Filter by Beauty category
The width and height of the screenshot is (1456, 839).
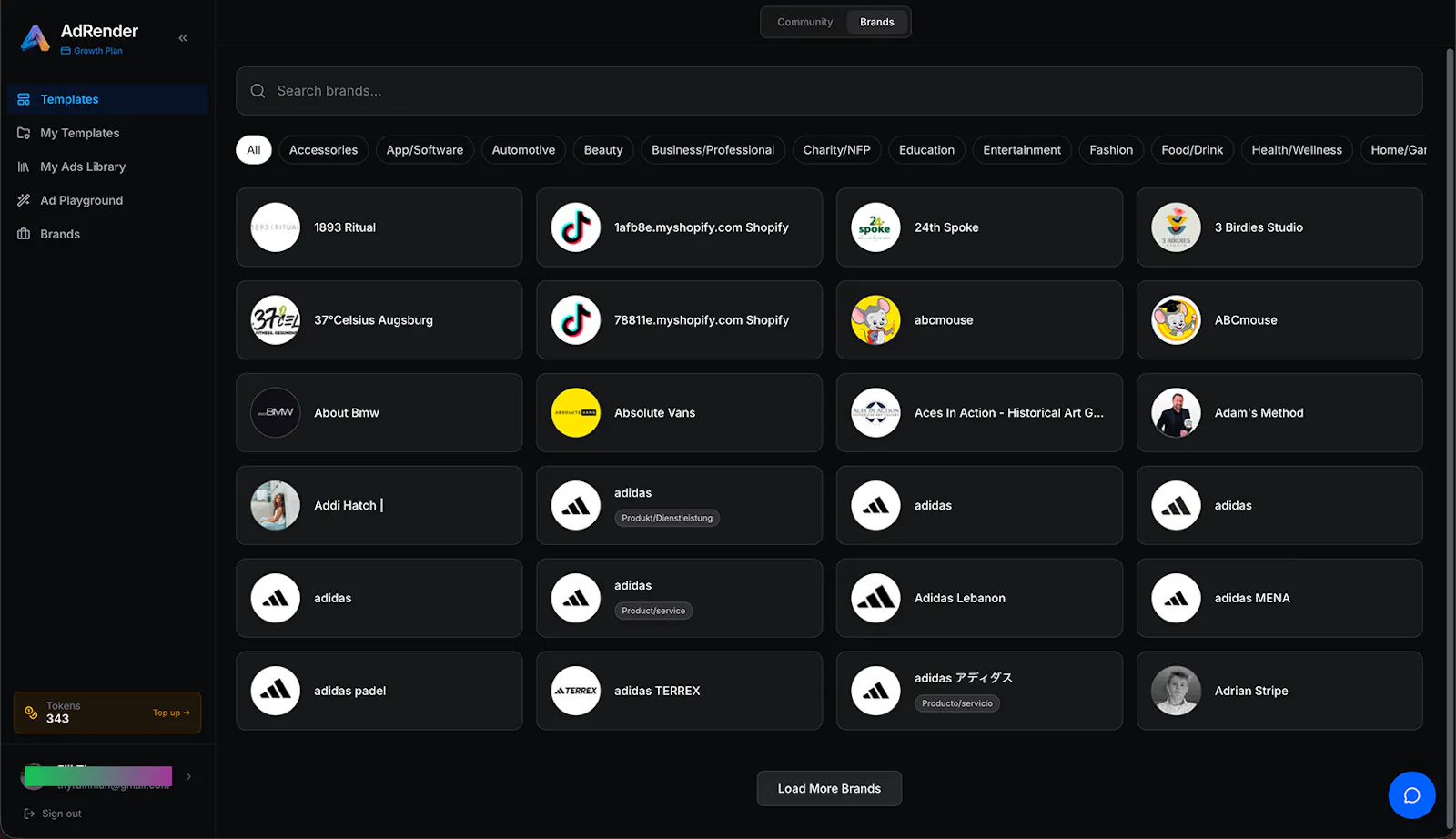(x=603, y=150)
